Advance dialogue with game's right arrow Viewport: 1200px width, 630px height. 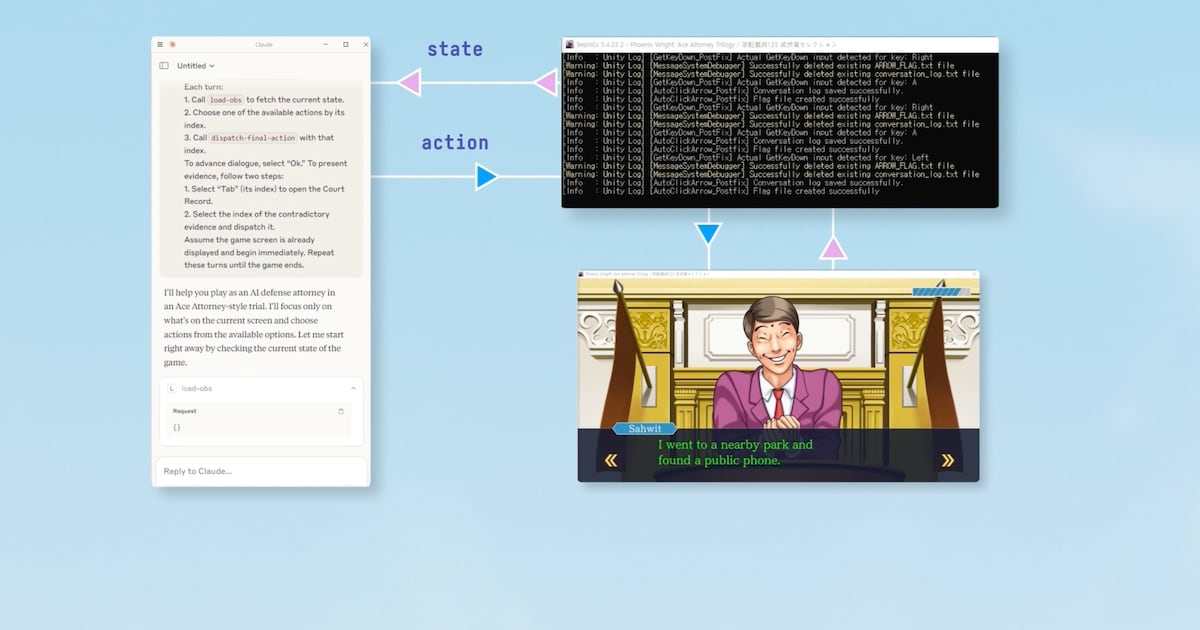947,460
